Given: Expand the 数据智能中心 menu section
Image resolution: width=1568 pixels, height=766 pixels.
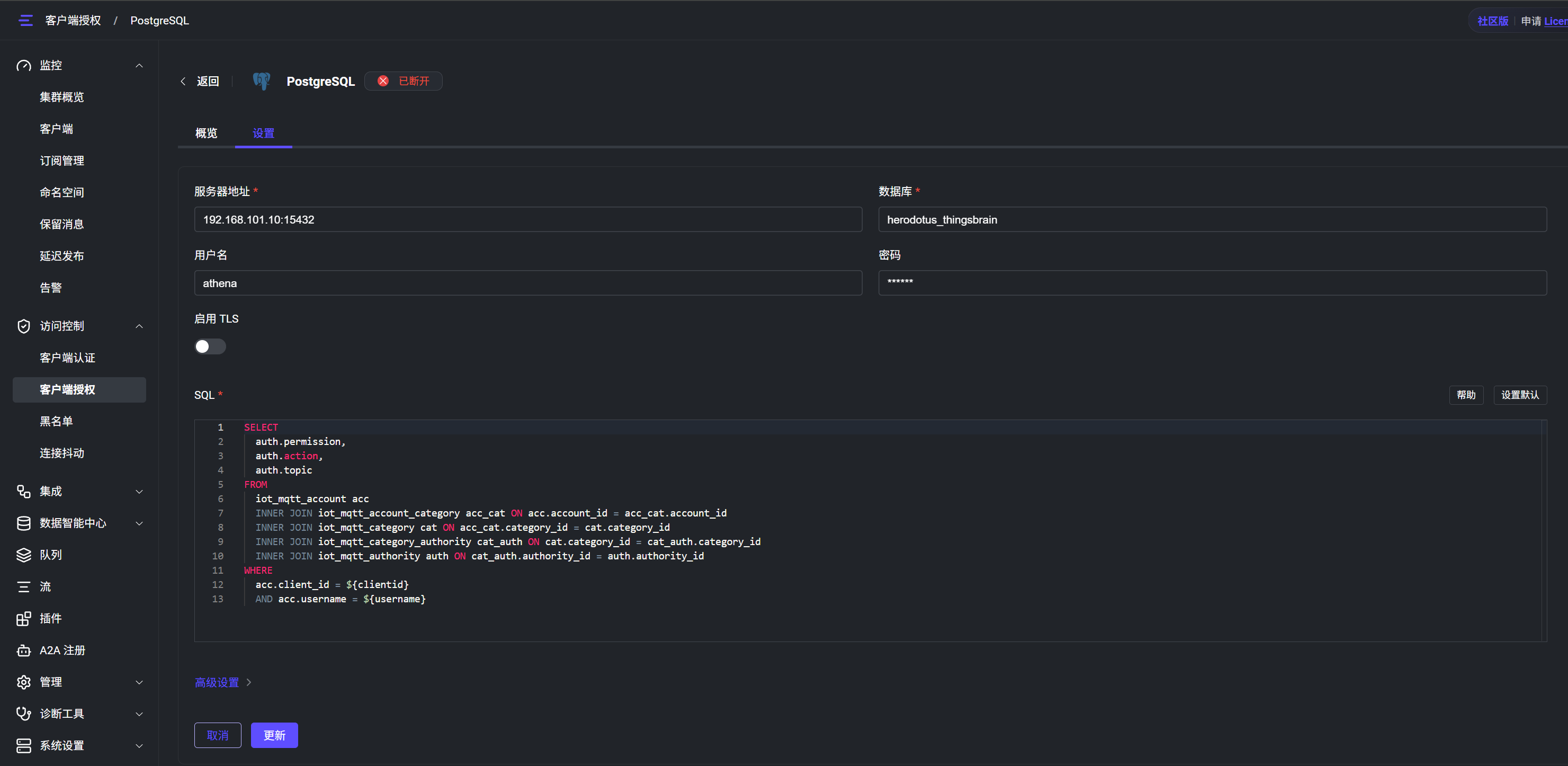Looking at the screenshot, I should (x=139, y=523).
